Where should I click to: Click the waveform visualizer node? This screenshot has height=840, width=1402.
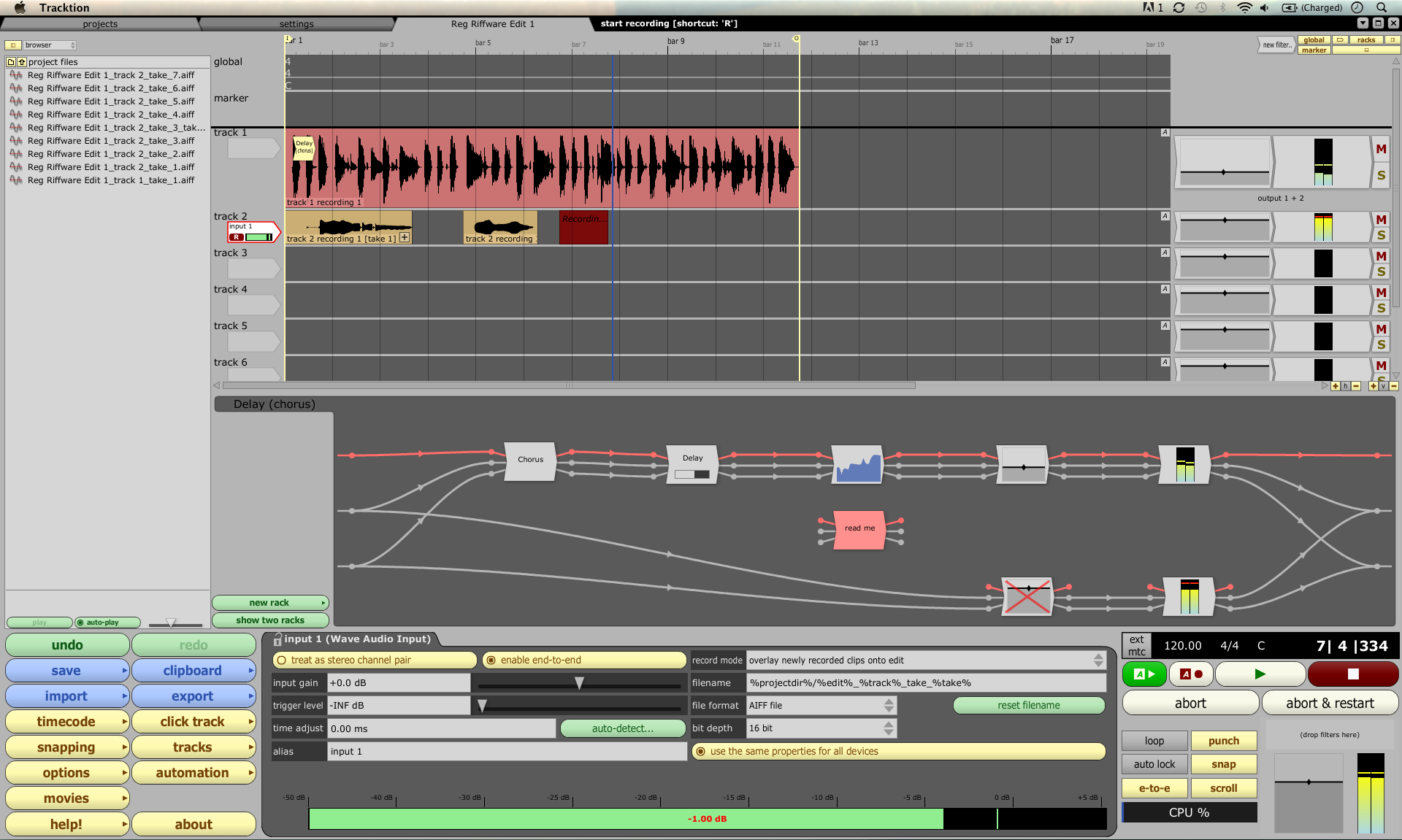coord(857,465)
